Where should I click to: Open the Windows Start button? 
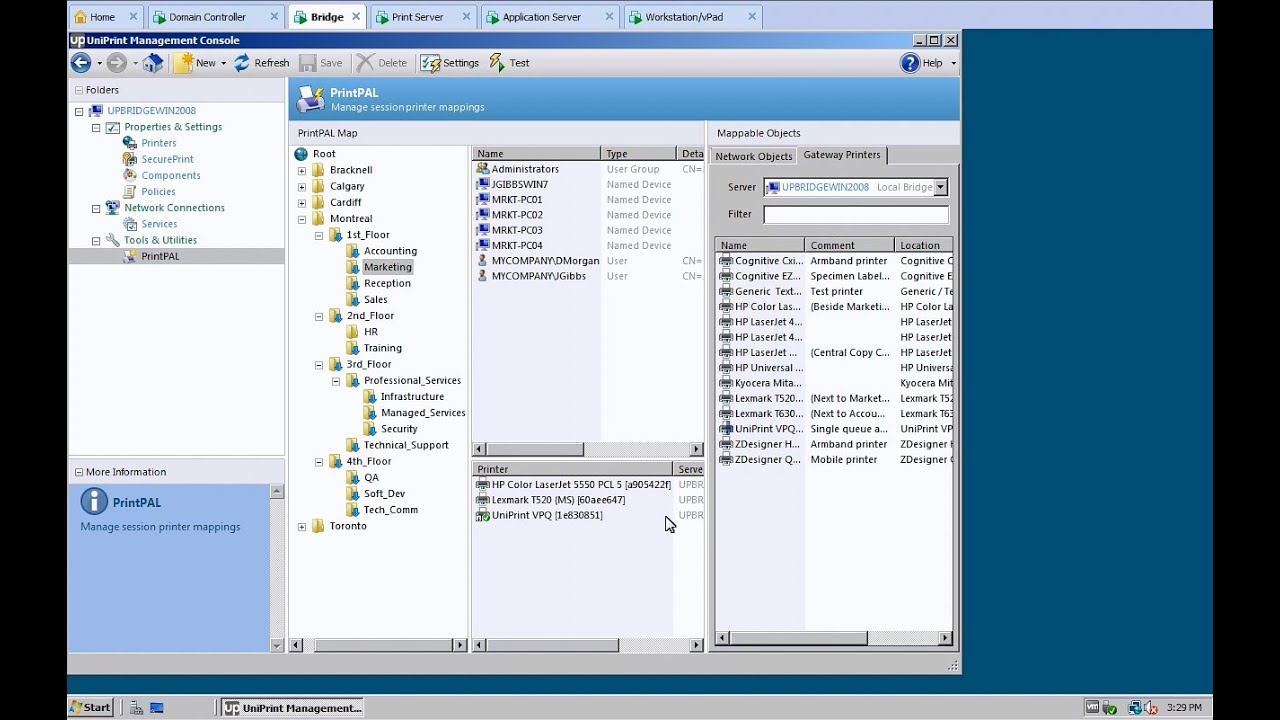(x=91, y=707)
